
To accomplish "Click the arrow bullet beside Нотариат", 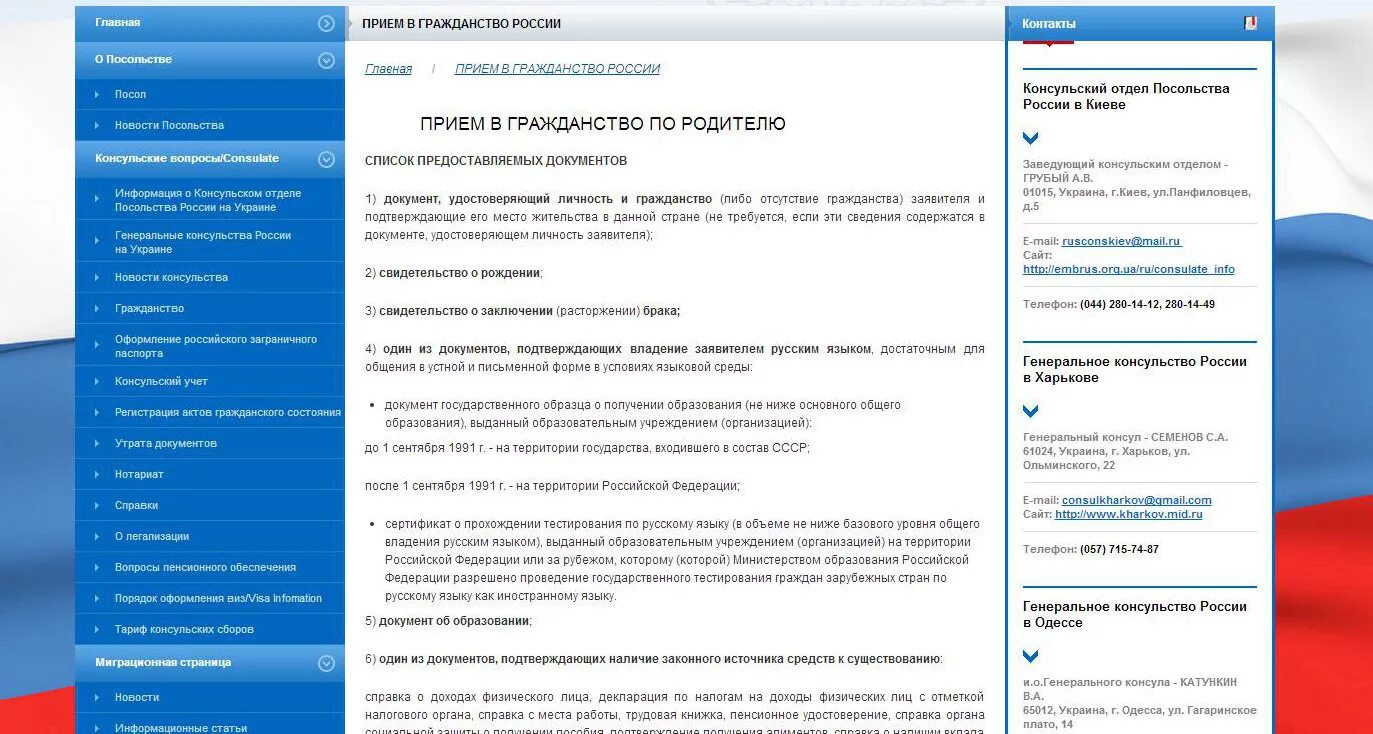I will coord(97,474).
